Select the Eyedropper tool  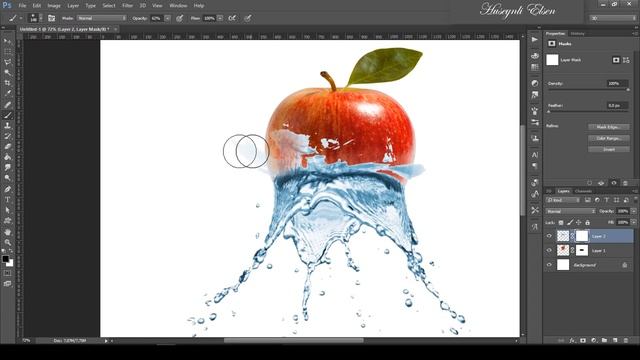click(x=7, y=93)
